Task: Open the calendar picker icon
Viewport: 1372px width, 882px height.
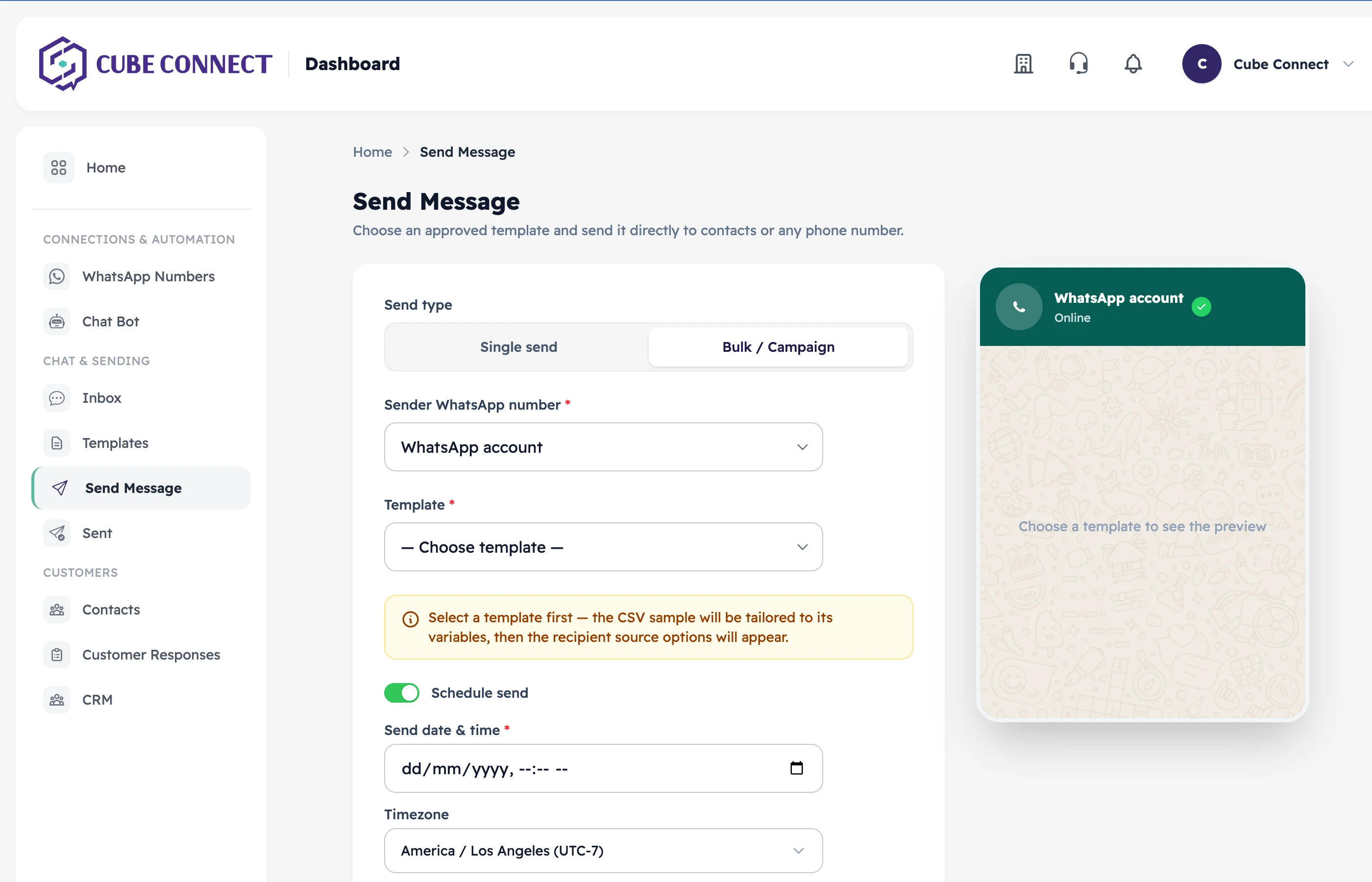Action: pyautogui.click(x=797, y=768)
